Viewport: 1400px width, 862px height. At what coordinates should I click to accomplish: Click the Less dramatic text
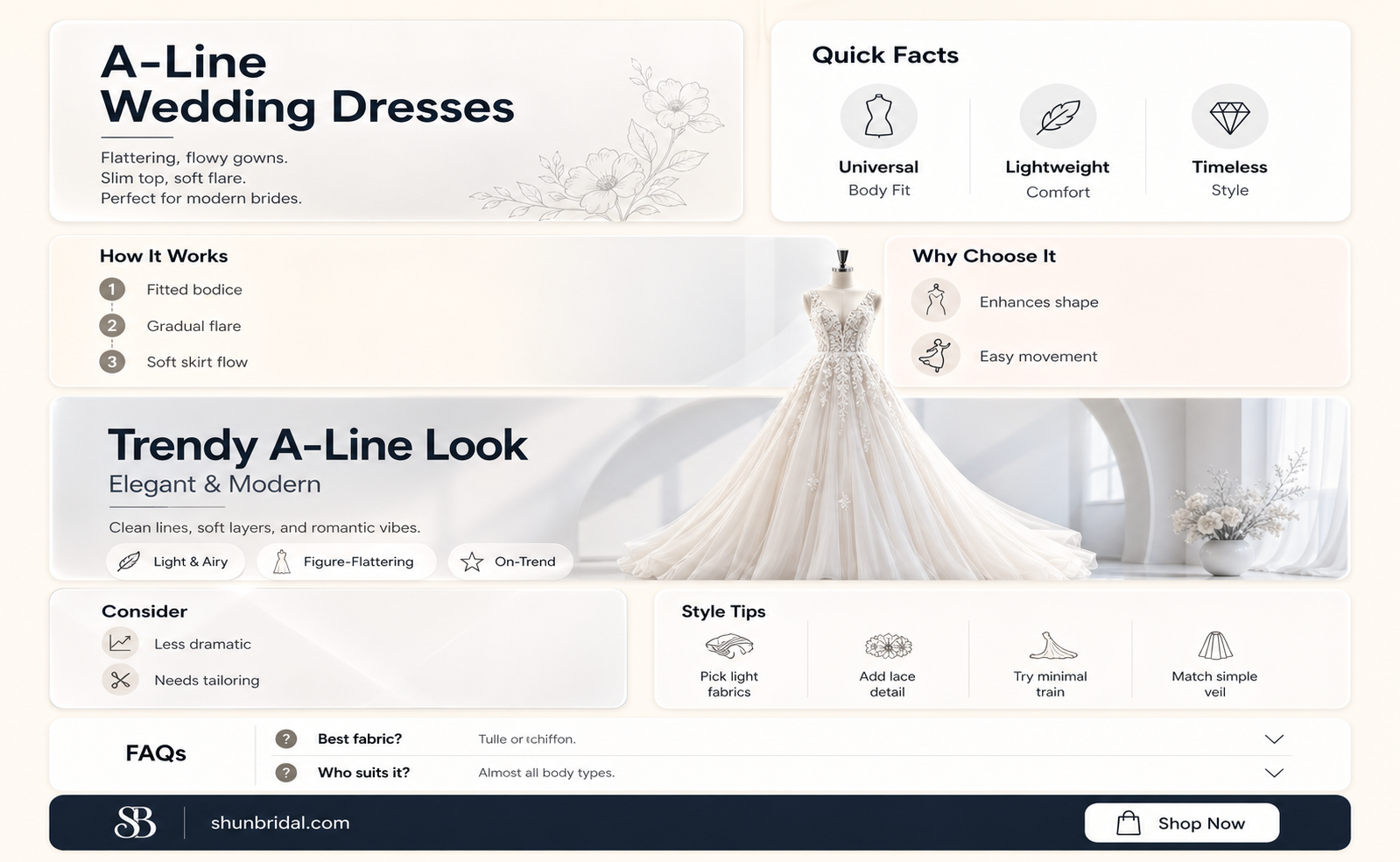coord(202,644)
